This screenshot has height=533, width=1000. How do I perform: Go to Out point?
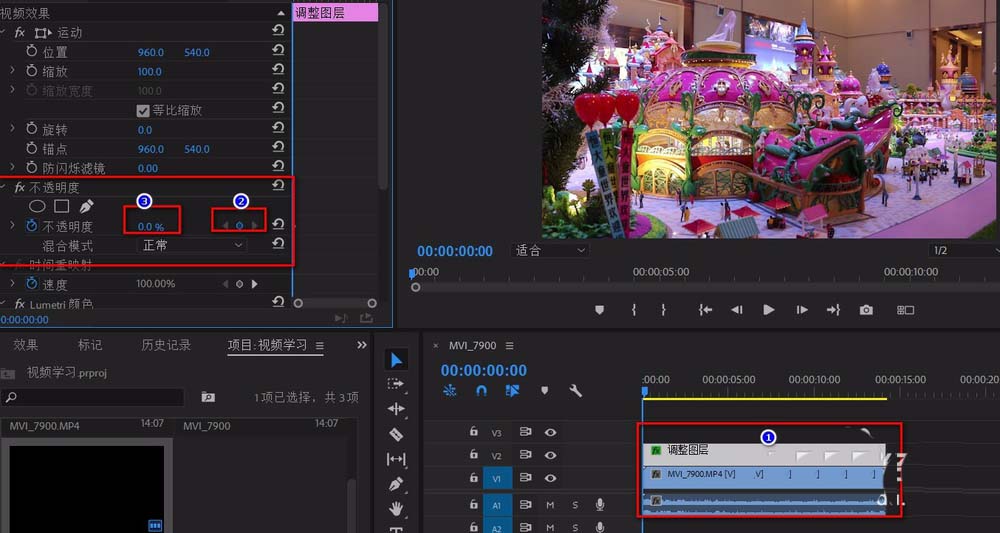[x=834, y=310]
